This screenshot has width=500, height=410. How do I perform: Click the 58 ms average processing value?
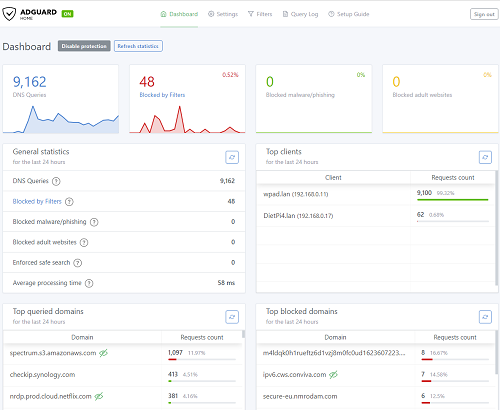[226, 283]
